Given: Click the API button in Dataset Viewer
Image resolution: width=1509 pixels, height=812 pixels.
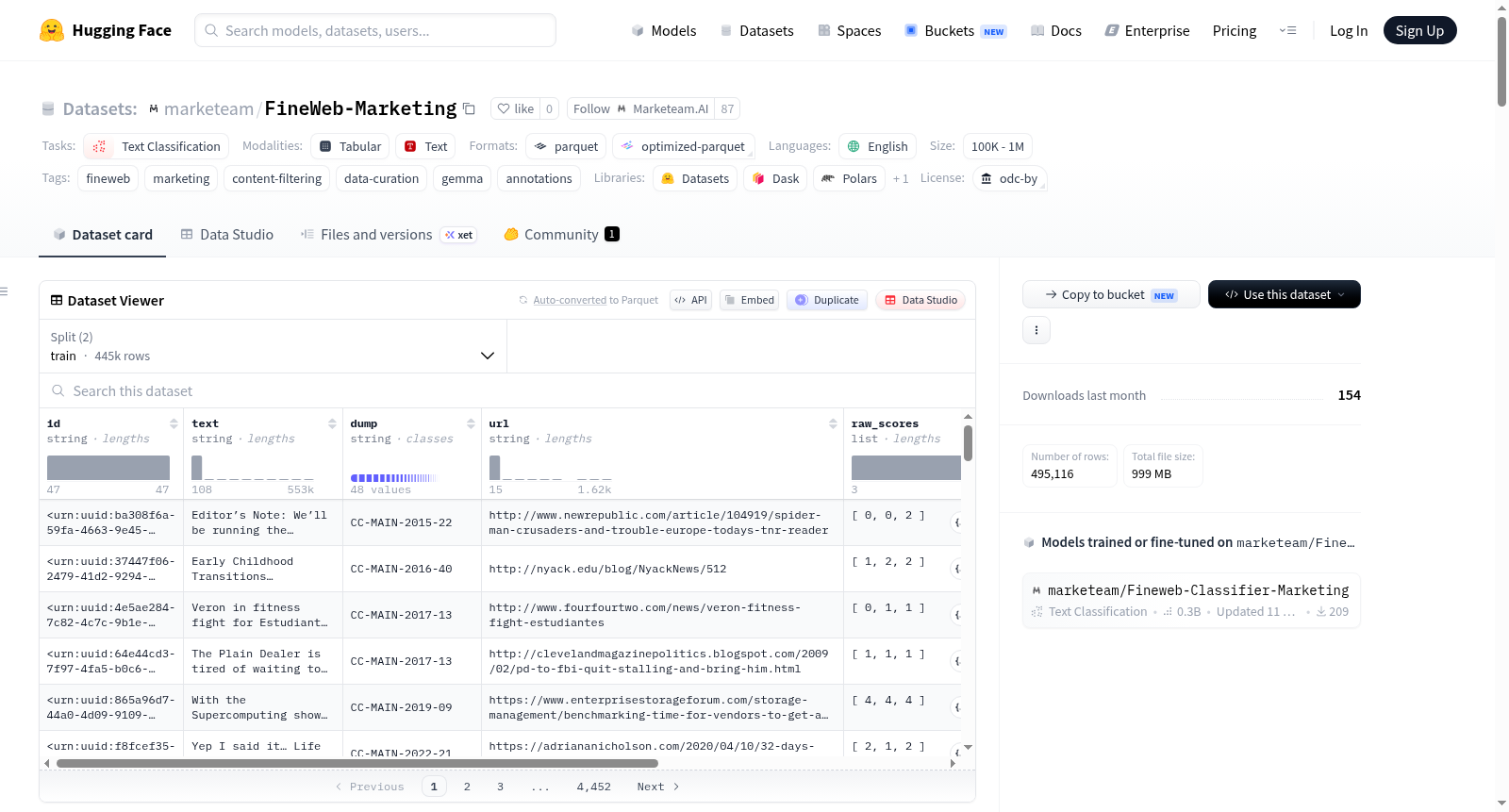Looking at the screenshot, I should 690,300.
